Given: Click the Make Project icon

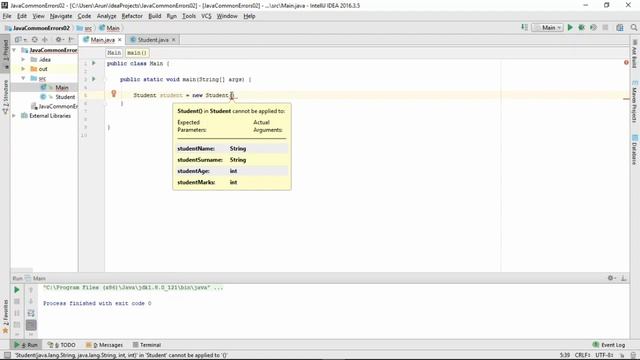Looking at the screenshot, I should tap(524, 27).
